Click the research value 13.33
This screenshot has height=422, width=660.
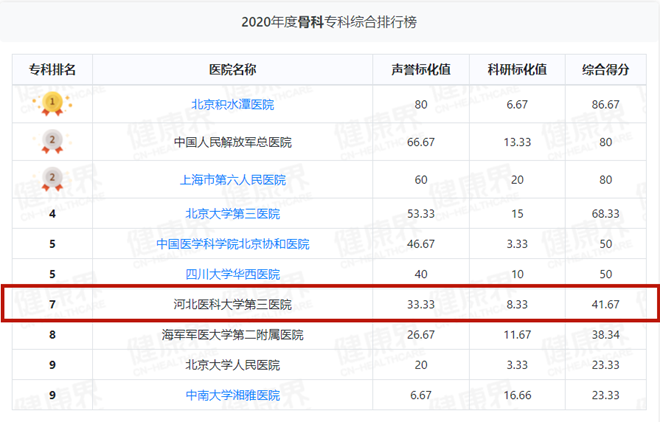517,142
